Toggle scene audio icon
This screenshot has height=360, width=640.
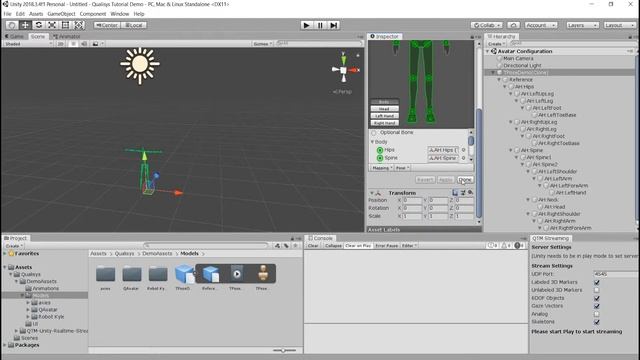[x=84, y=44]
